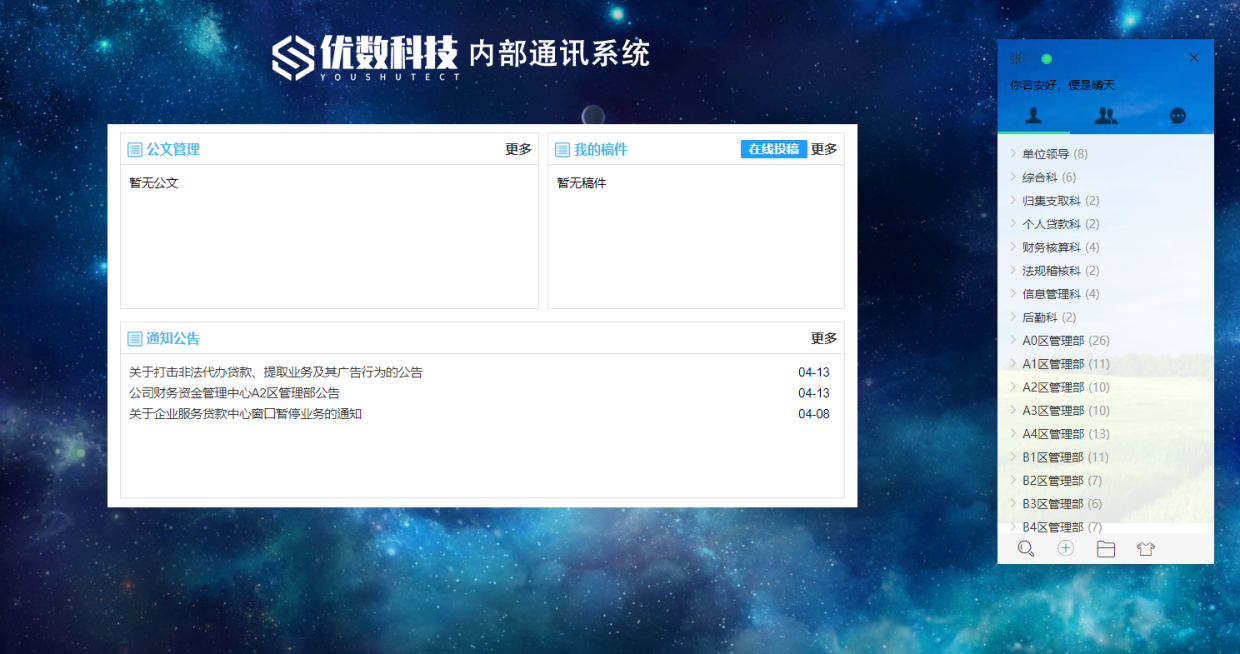Click the 在线投稿 button

tap(773, 149)
